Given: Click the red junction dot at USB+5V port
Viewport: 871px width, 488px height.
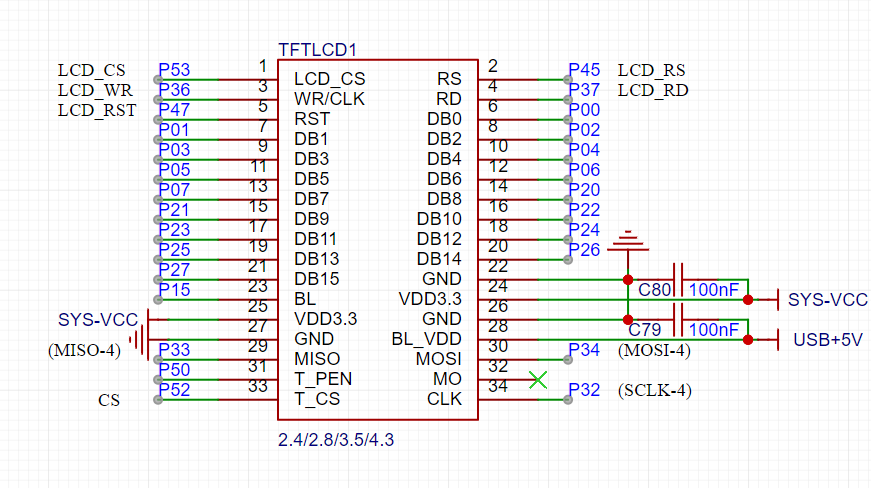Looking at the screenshot, I should click(748, 340).
